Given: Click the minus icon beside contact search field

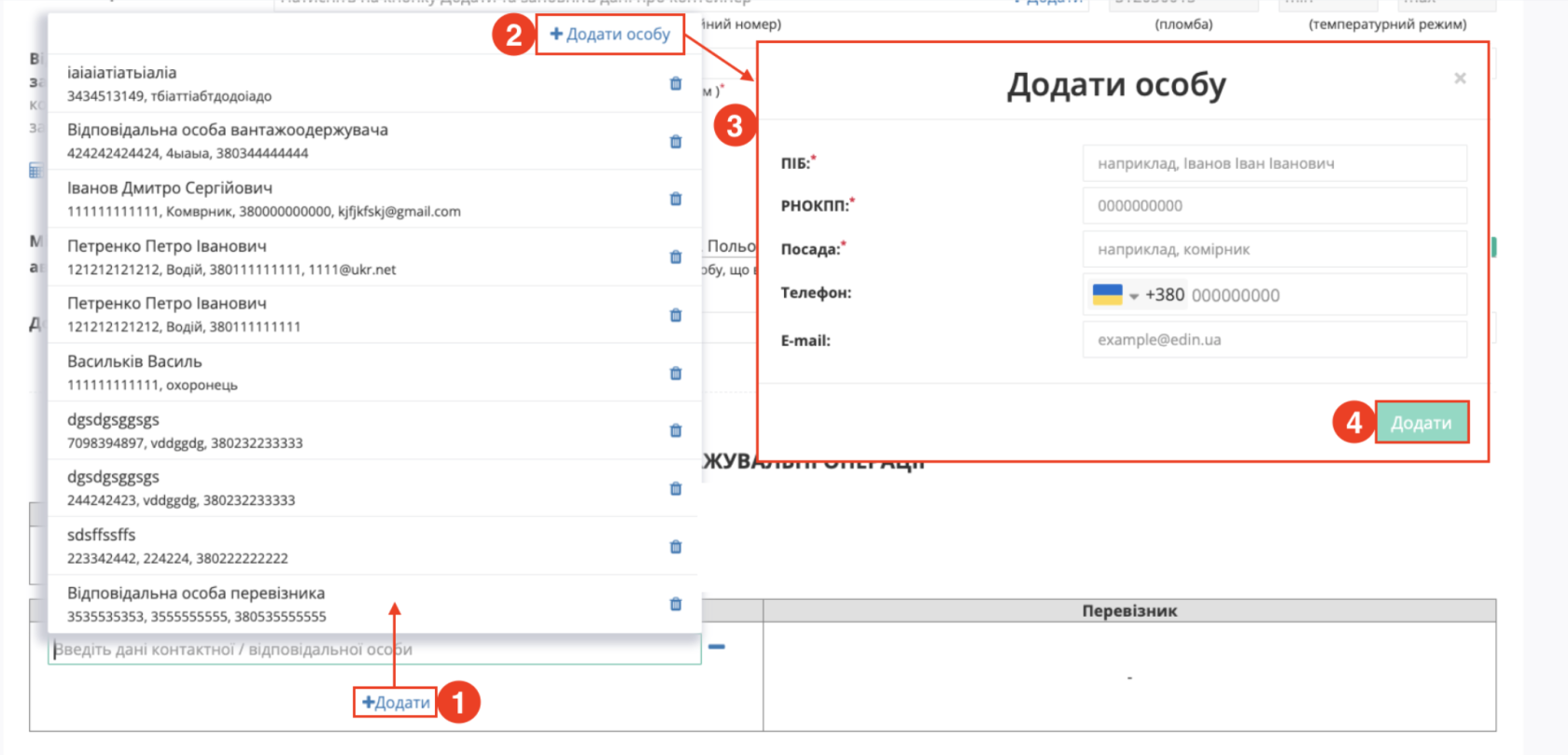Looking at the screenshot, I should tap(717, 647).
